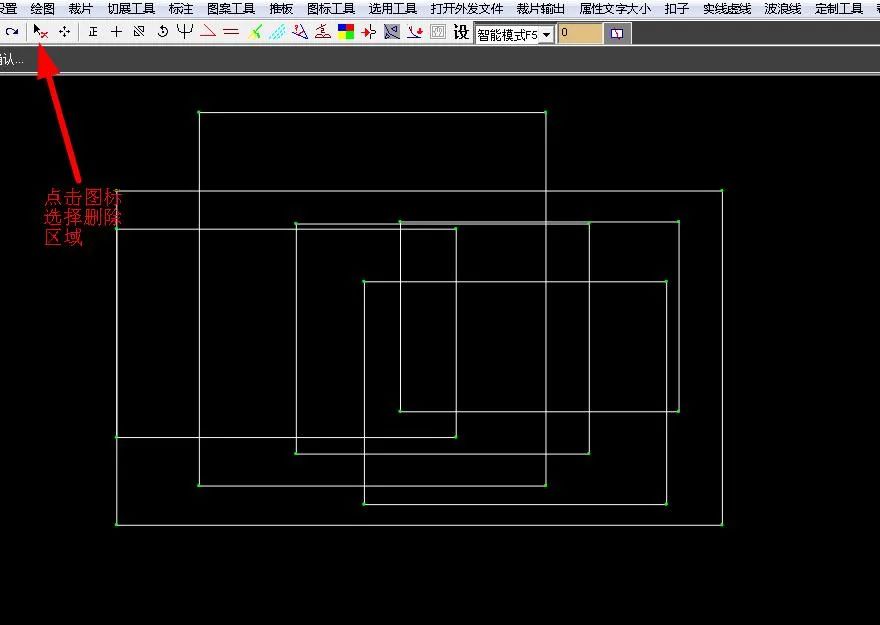Open the 定制工具 menu
Viewport: 880px width, 625px height.
839,9
